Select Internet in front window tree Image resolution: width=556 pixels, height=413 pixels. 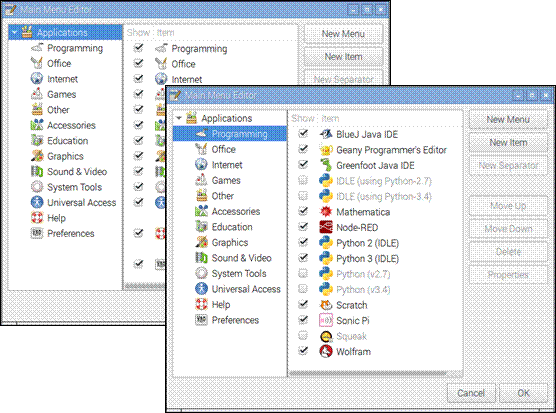click(x=227, y=165)
